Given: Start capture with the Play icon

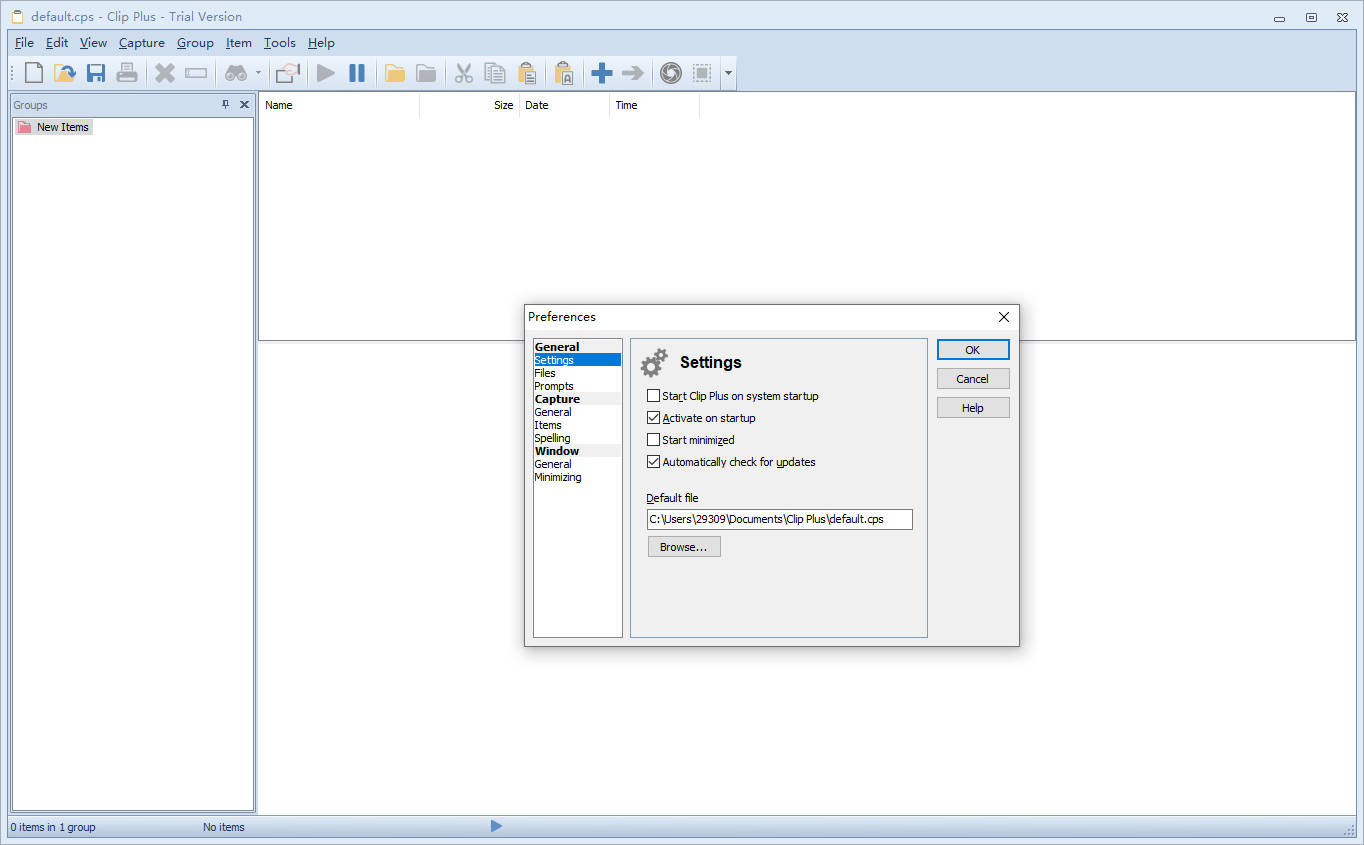Looking at the screenshot, I should pyautogui.click(x=326, y=73).
